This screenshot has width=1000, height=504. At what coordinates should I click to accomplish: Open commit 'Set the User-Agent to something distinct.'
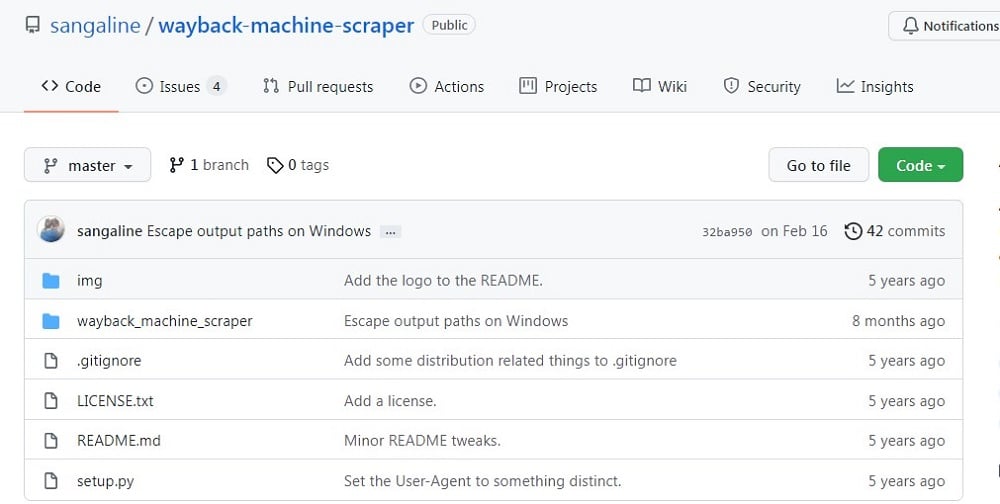tap(482, 480)
